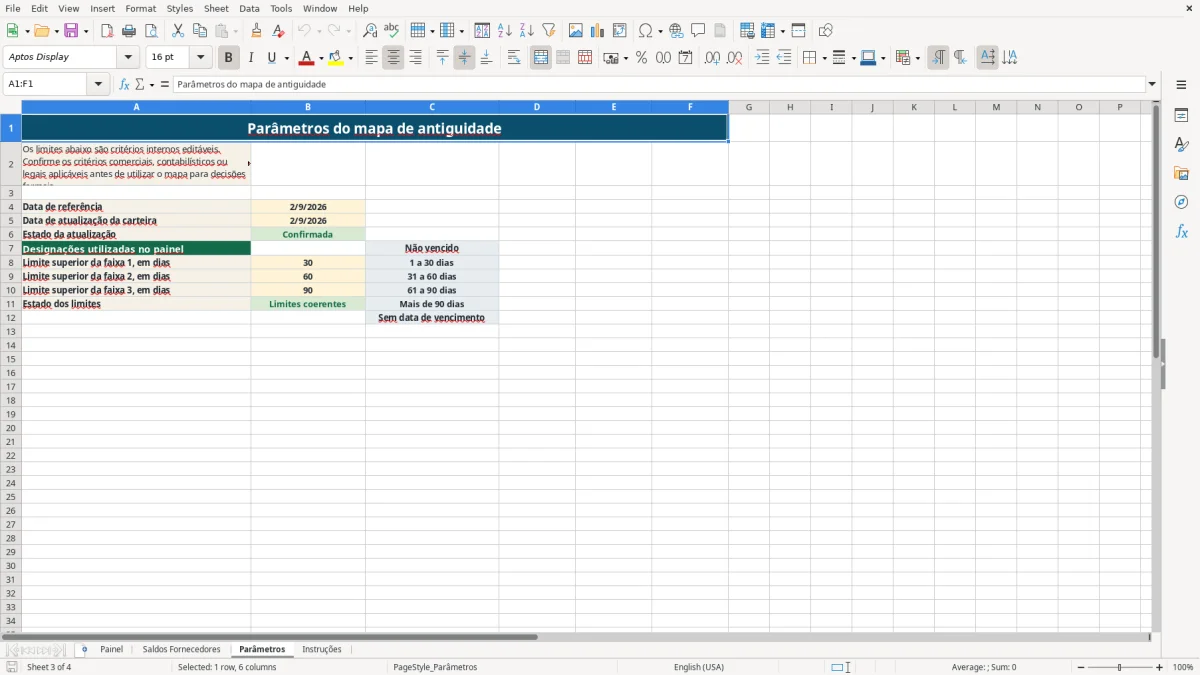Image resolution: width=1200 pixels, height=675 pixels.
Task: Open the Paste options dropdown arrow
Action: [236, 31]
